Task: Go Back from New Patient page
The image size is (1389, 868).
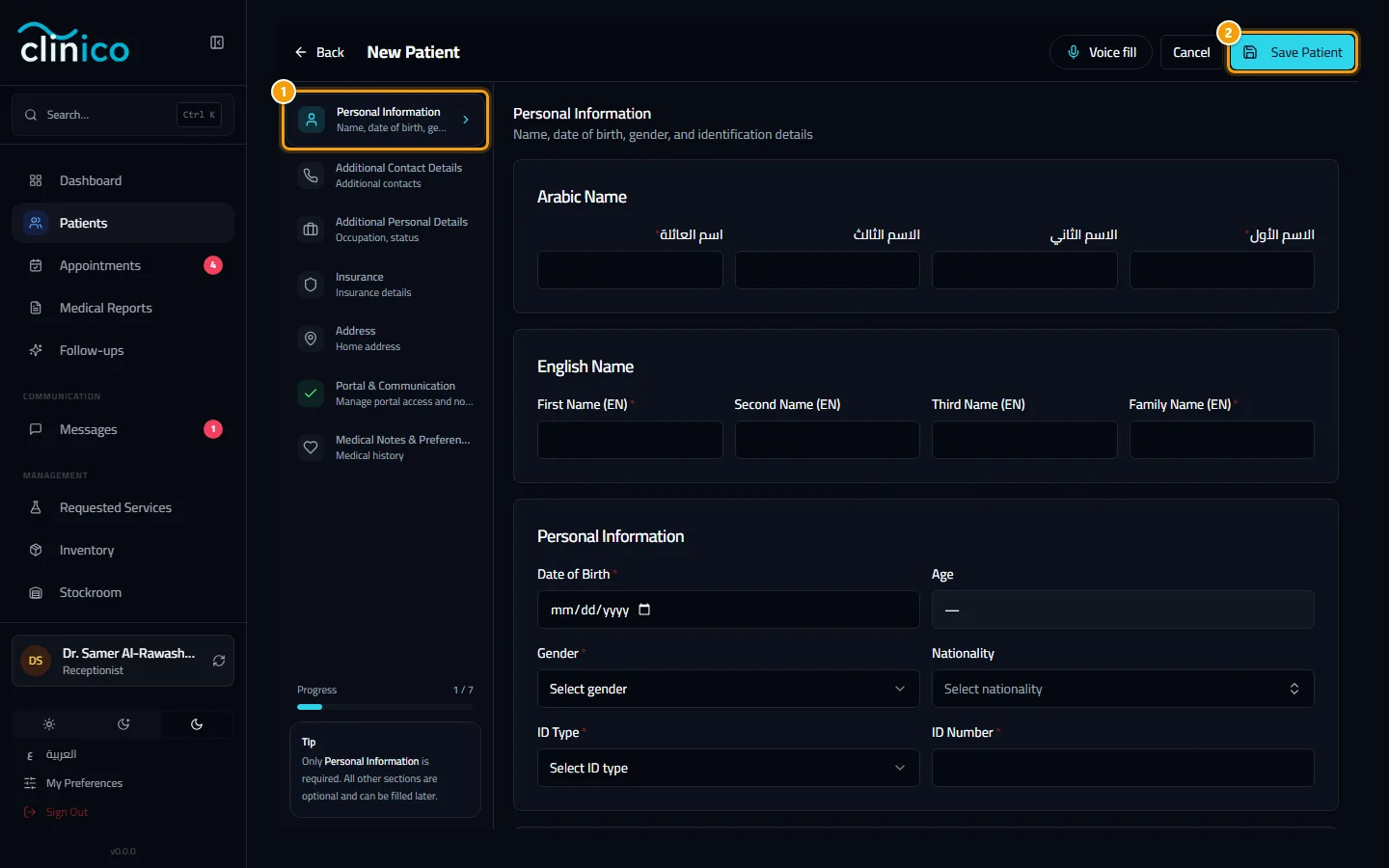Action: coord(319,52)
